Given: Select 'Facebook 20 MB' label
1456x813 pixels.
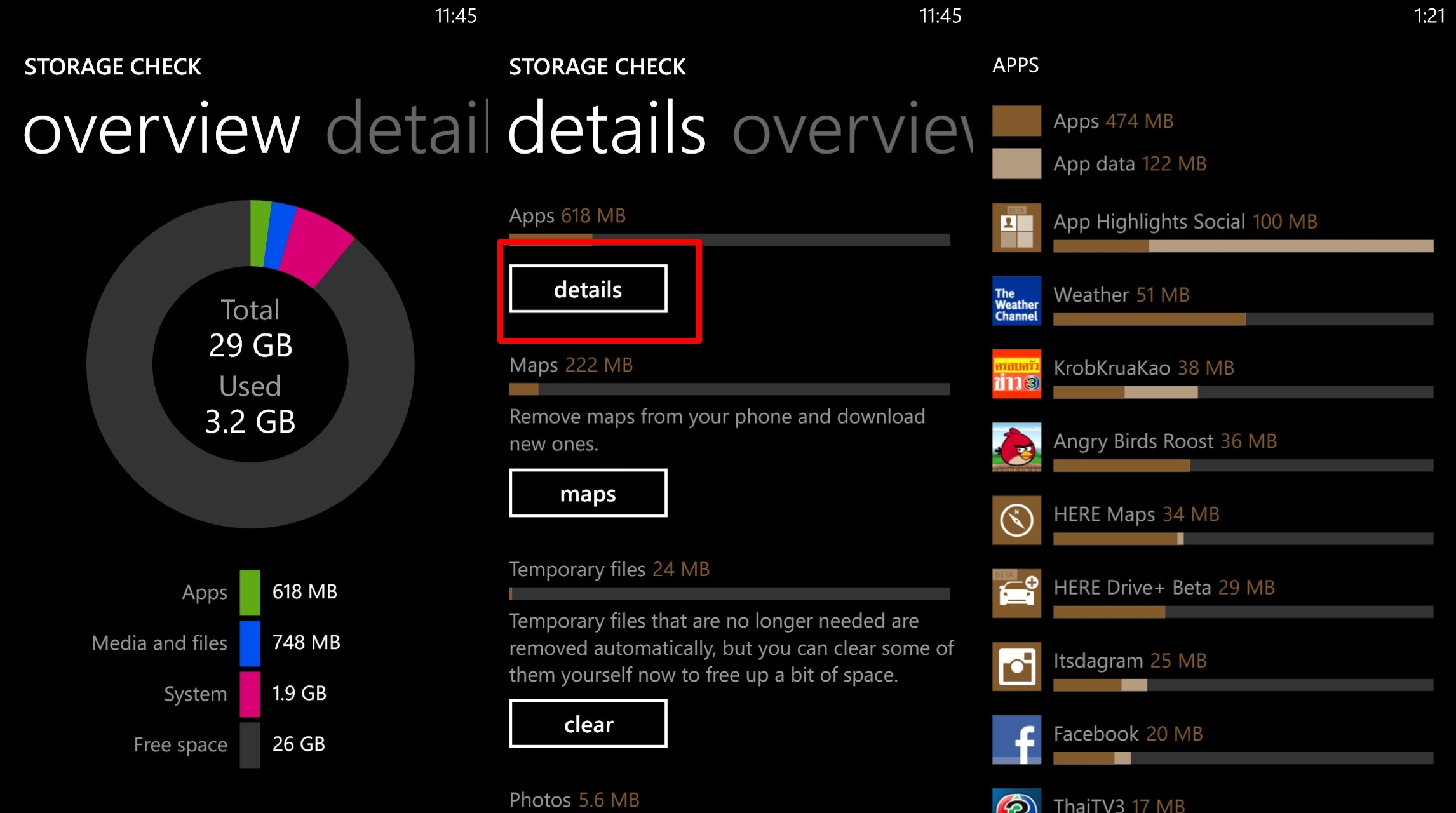Looking at the screenshot, I should tap(1128, 734).
